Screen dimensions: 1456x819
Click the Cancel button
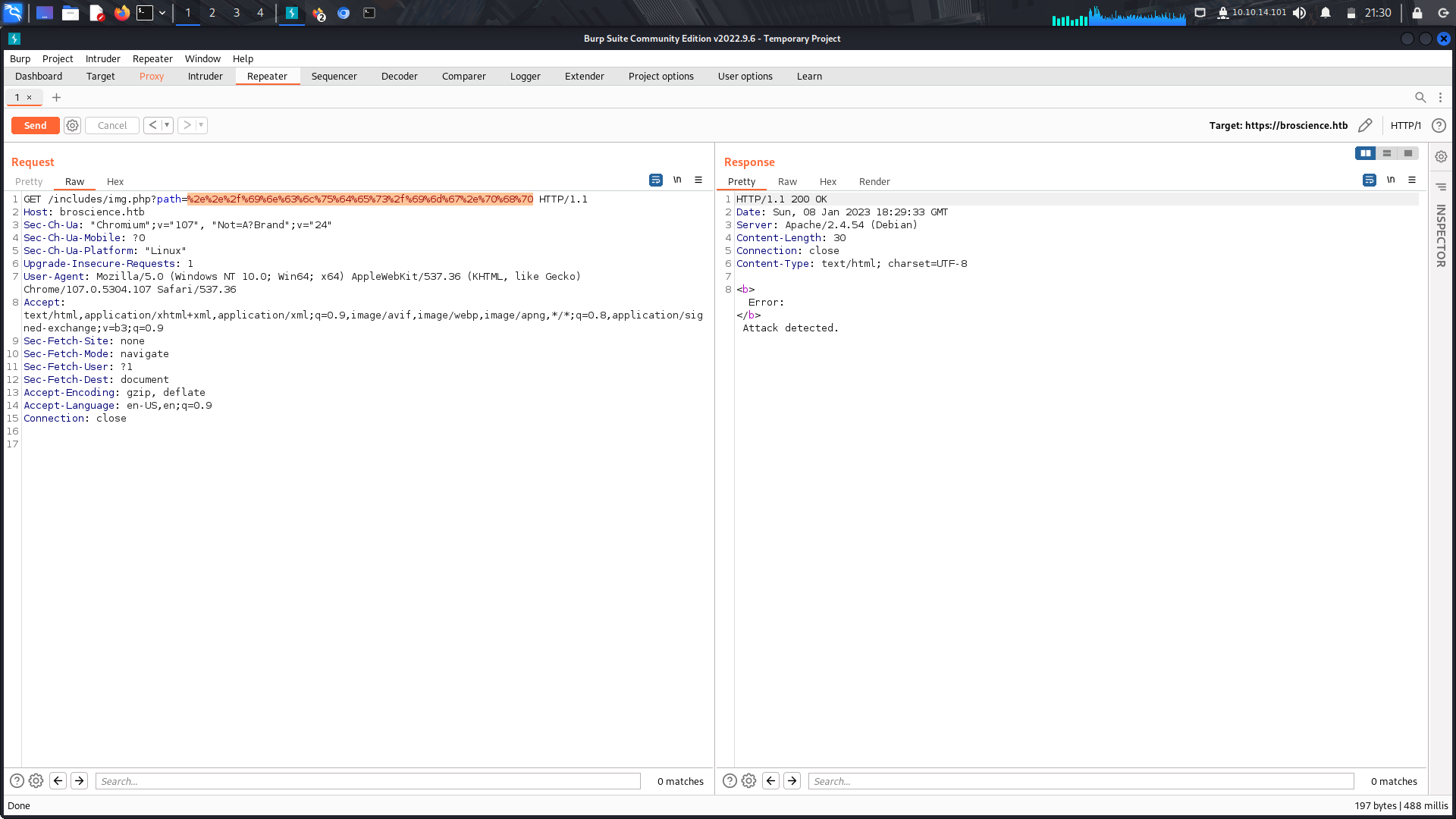pos(111,125)
